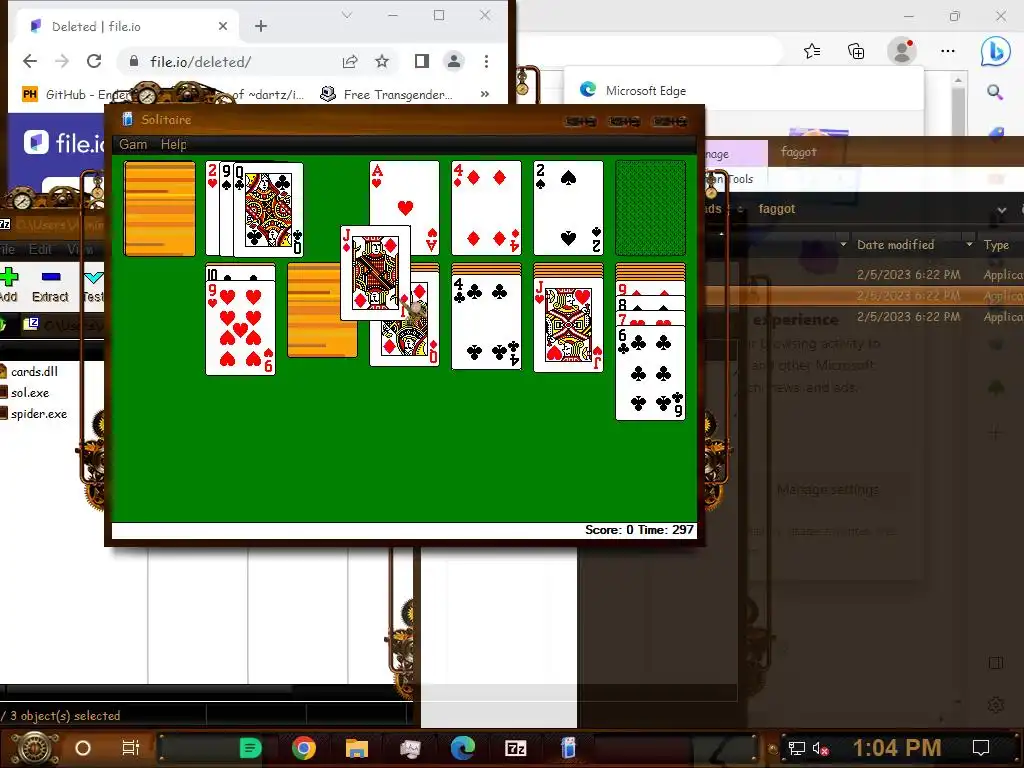
Task: Open the Start menu gear button
Action: click(x=35, y=748)
